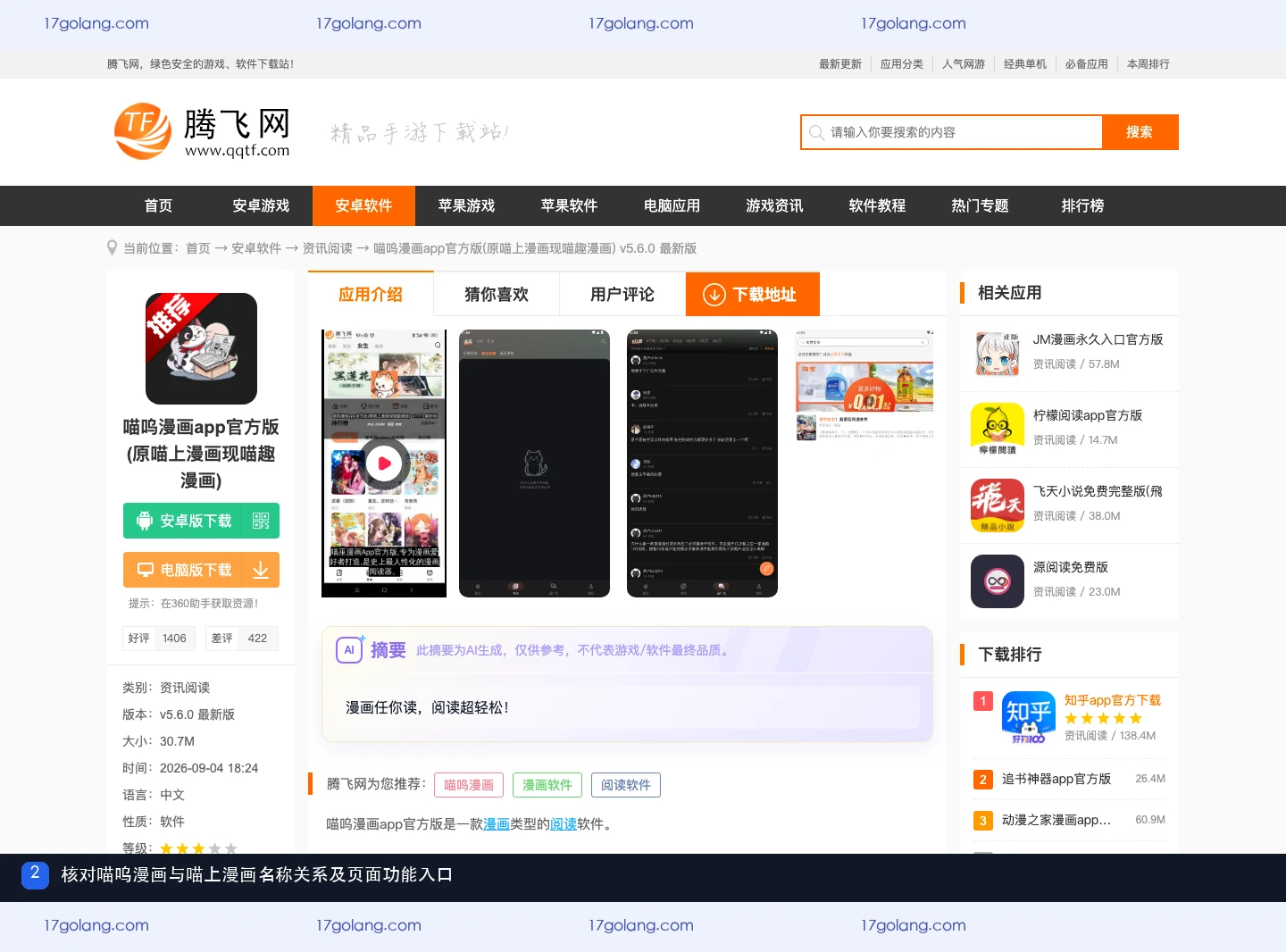Image resolution: width=1286 pixels, height=952 pixels.
Task: Click 最新更新 top link
Action: click(x=840, y=64)
